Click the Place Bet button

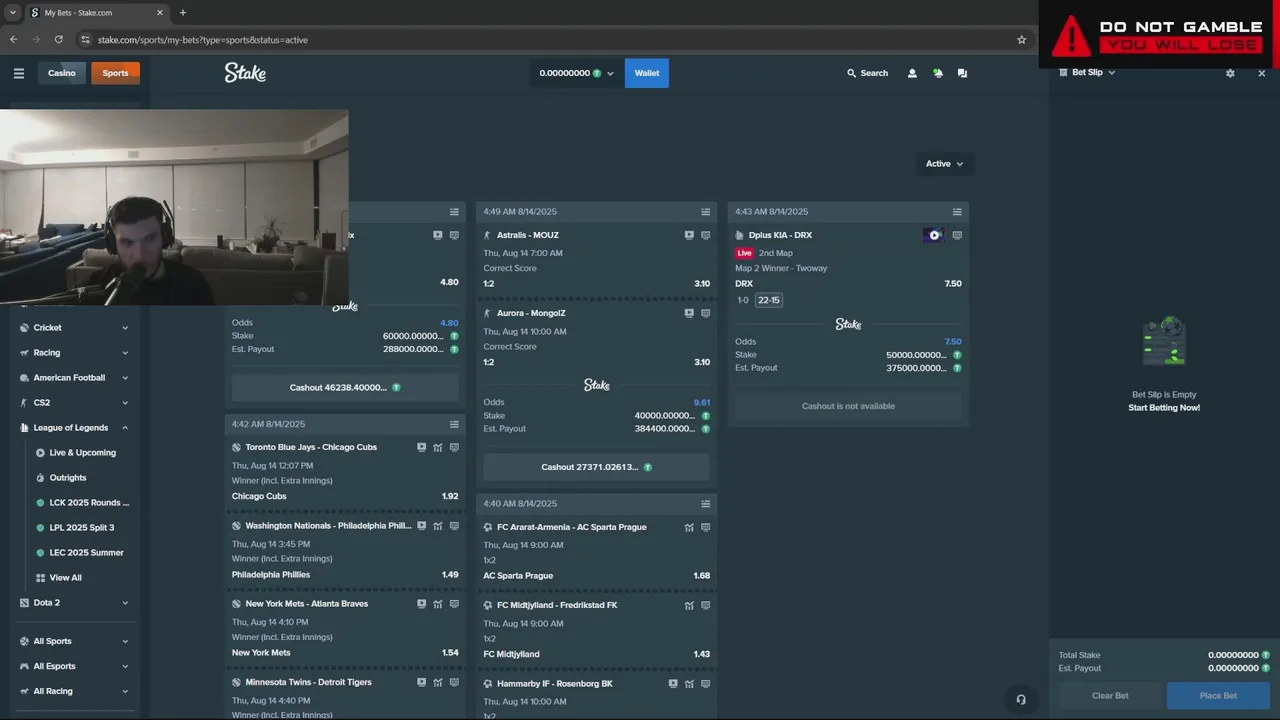point(1218,696)
